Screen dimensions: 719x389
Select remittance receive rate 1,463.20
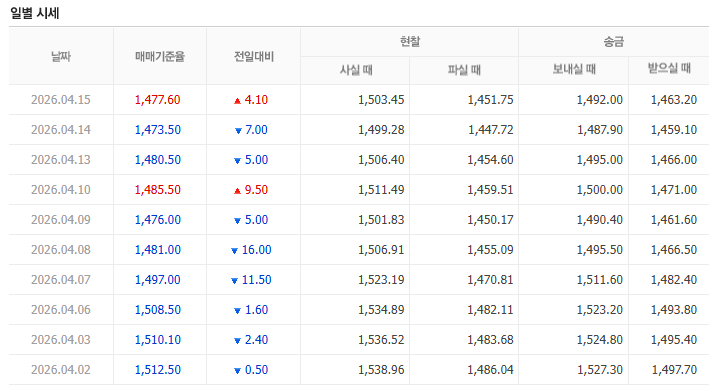point(674,100)
